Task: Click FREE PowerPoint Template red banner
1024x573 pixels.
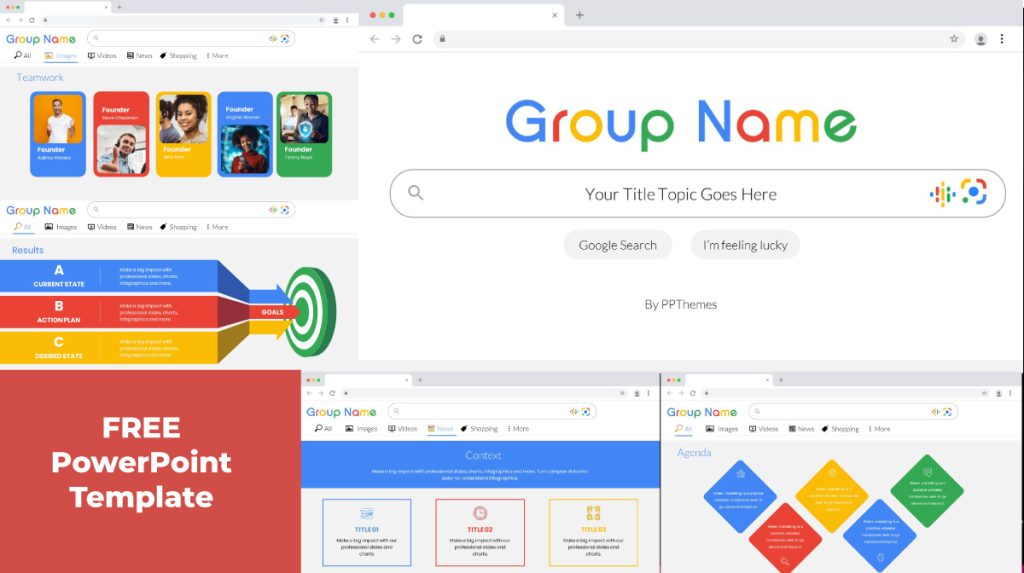Action: (x=150, y=471)
